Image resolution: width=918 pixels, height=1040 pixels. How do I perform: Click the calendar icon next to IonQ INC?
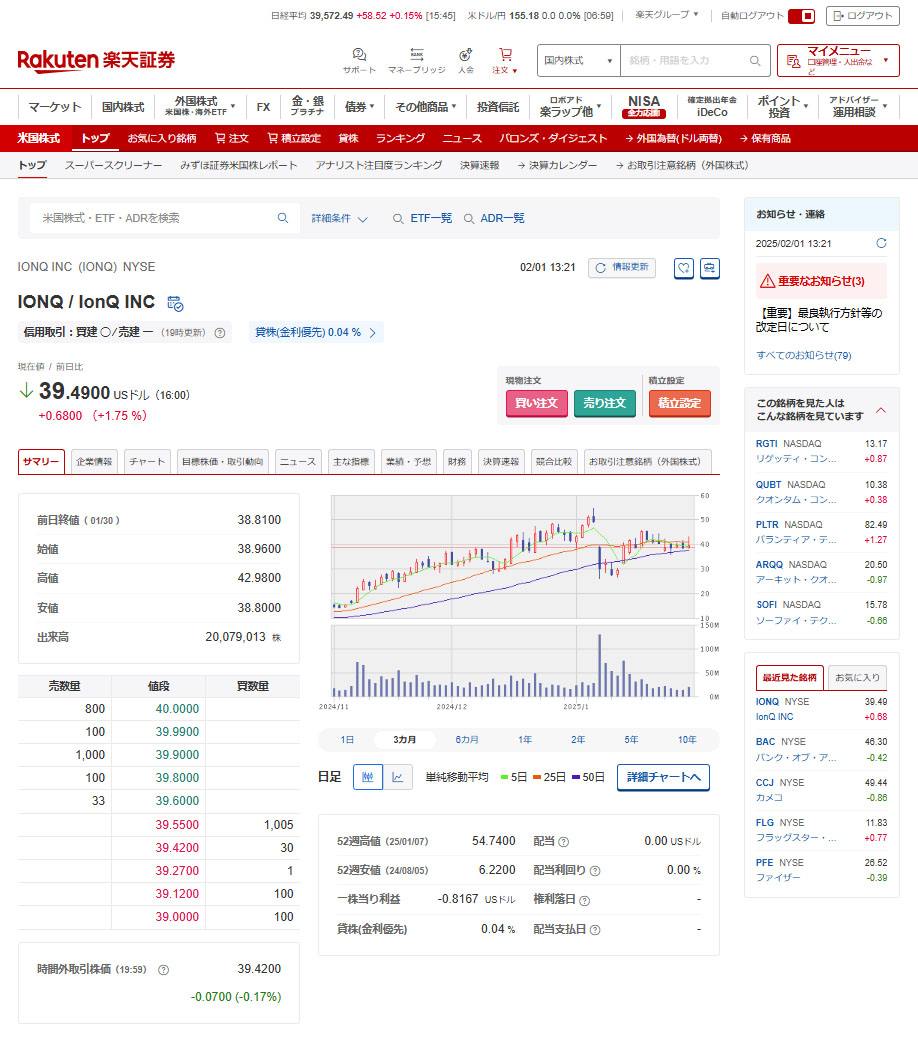[x=175, y=303]
